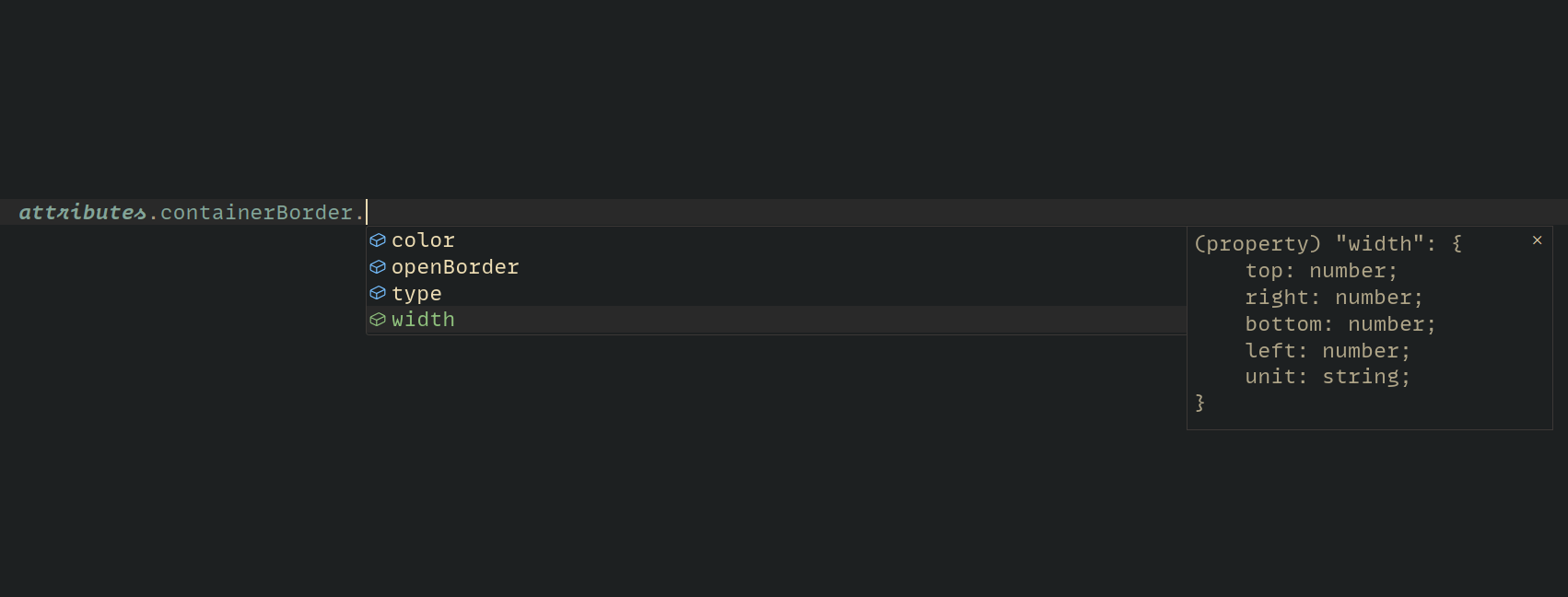Click the property icon beside type

tap(378, 293)
